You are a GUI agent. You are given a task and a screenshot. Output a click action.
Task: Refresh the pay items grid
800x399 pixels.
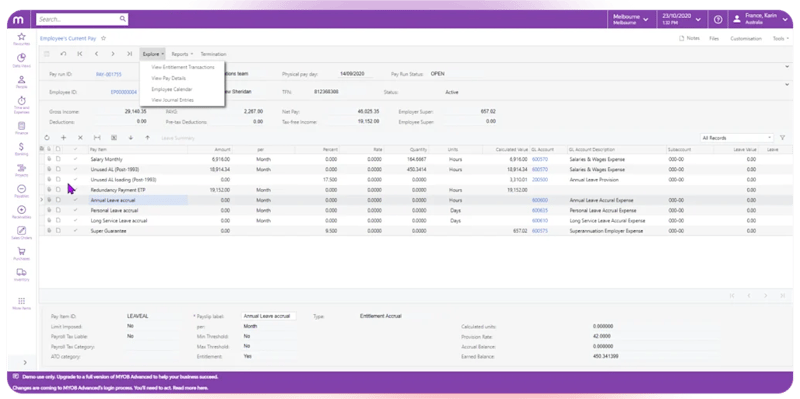pyautogui.click(x=47, y=138)
